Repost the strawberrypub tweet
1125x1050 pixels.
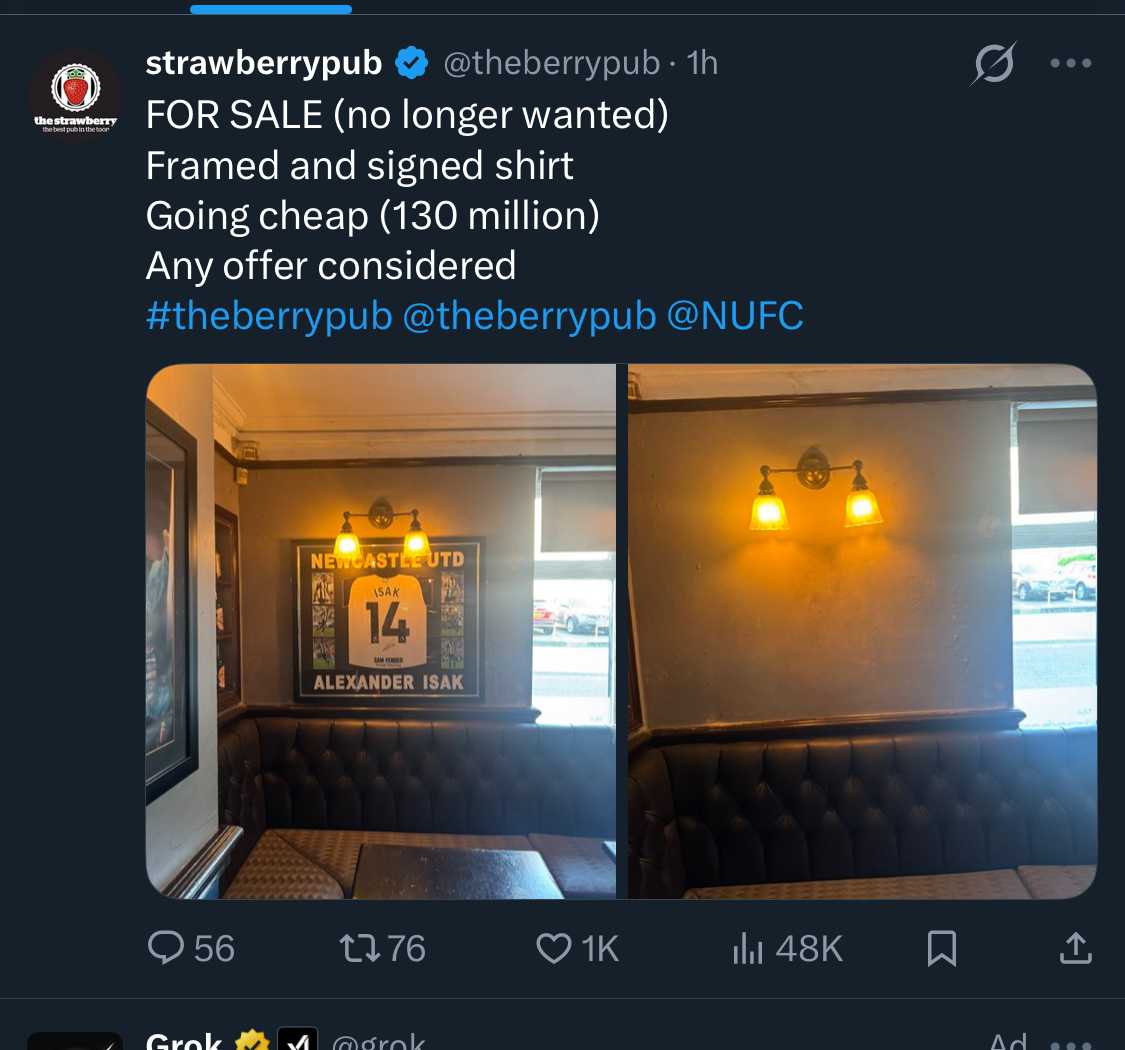(383, 947)
